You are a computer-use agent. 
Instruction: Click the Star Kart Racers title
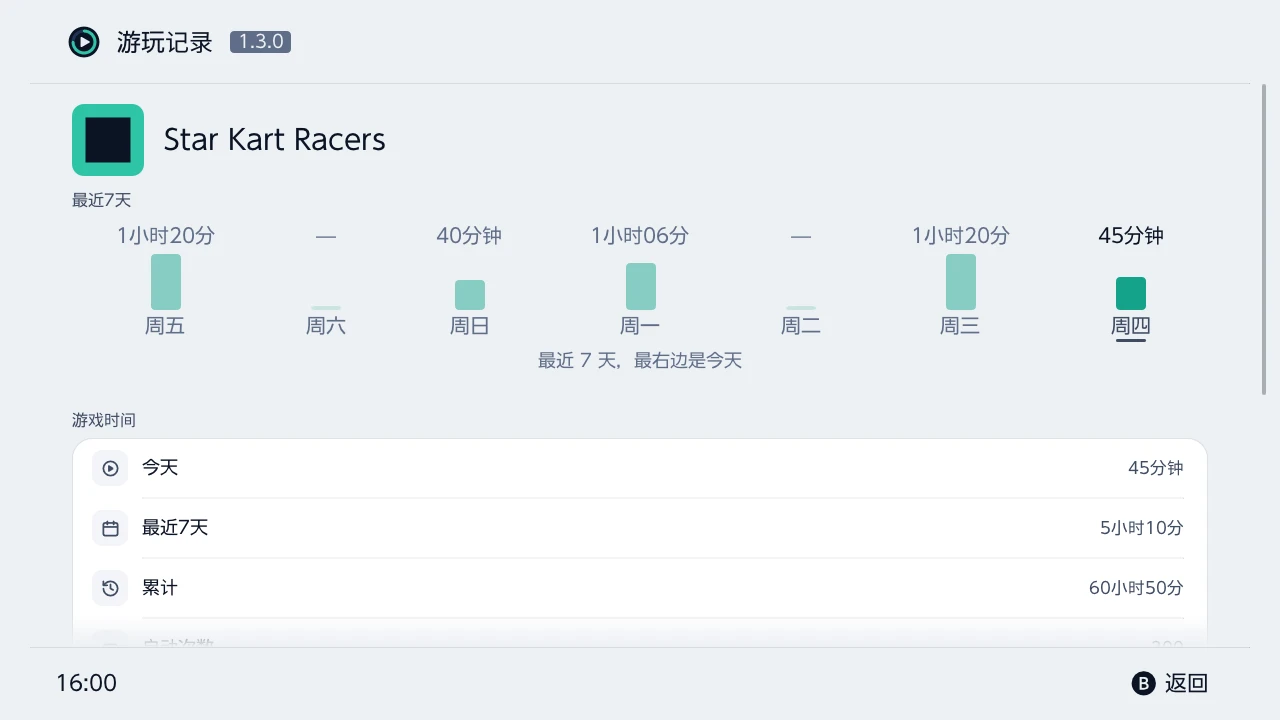click(x=274, y=140)
